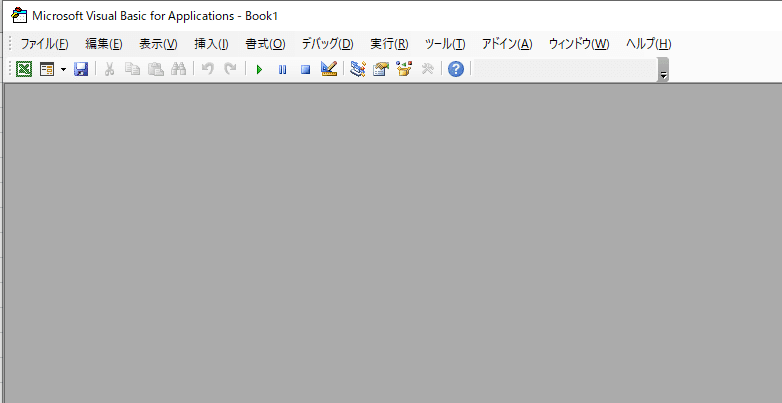This screenshot has width=782, height=403.
Task: Open the ツール(T) menu
Action: (x=445, y=44)
